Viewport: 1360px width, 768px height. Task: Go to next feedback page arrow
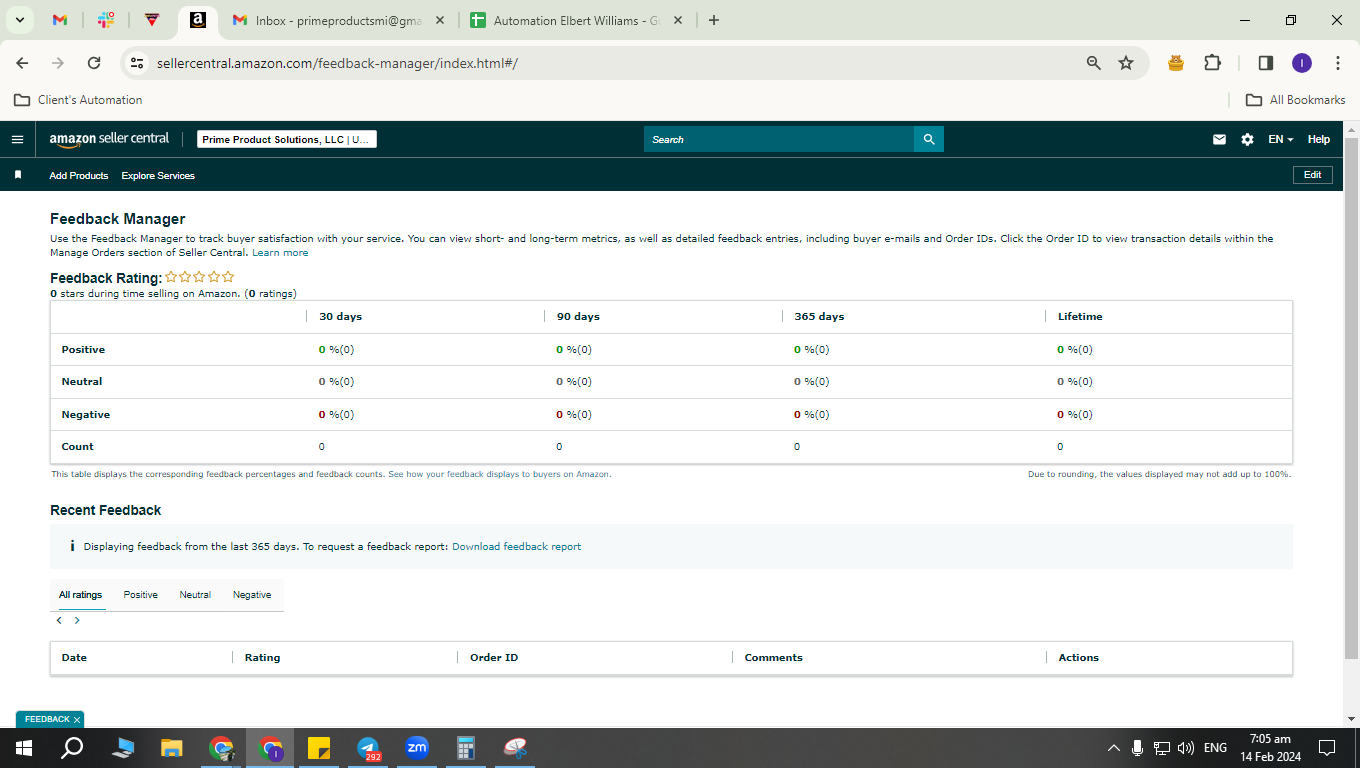click(x=77, y=620)
